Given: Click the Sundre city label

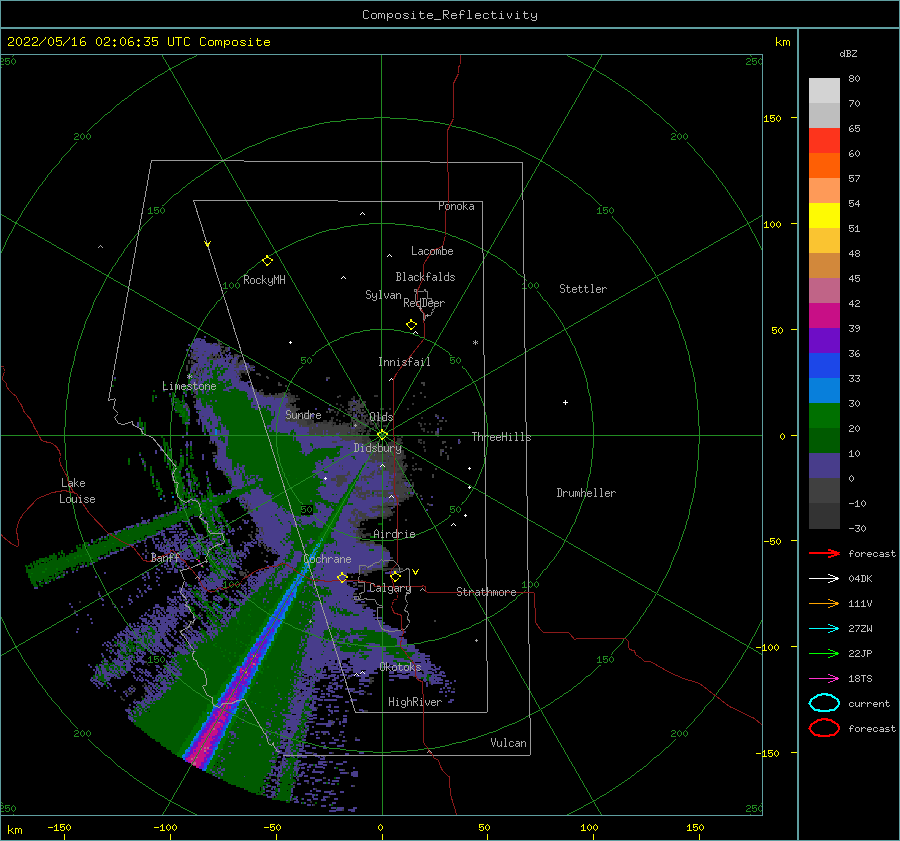Looking at the screenshot, I should (303, 414).
